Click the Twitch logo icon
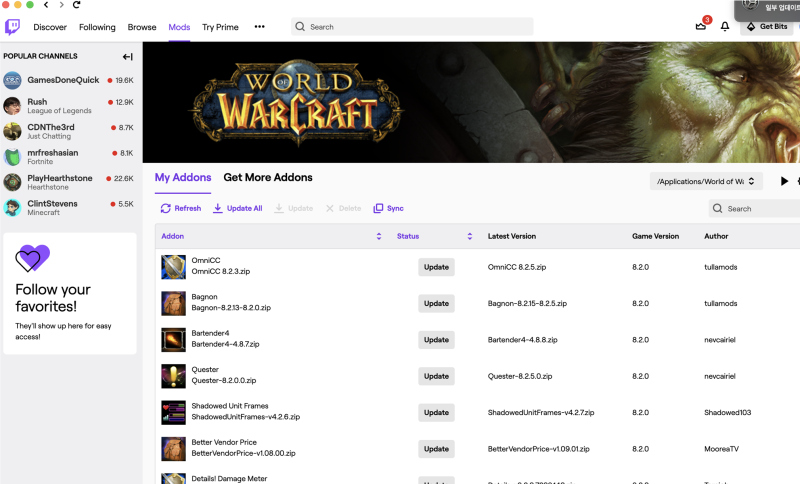Screen dimensions: 800x484 coord(12,27)
